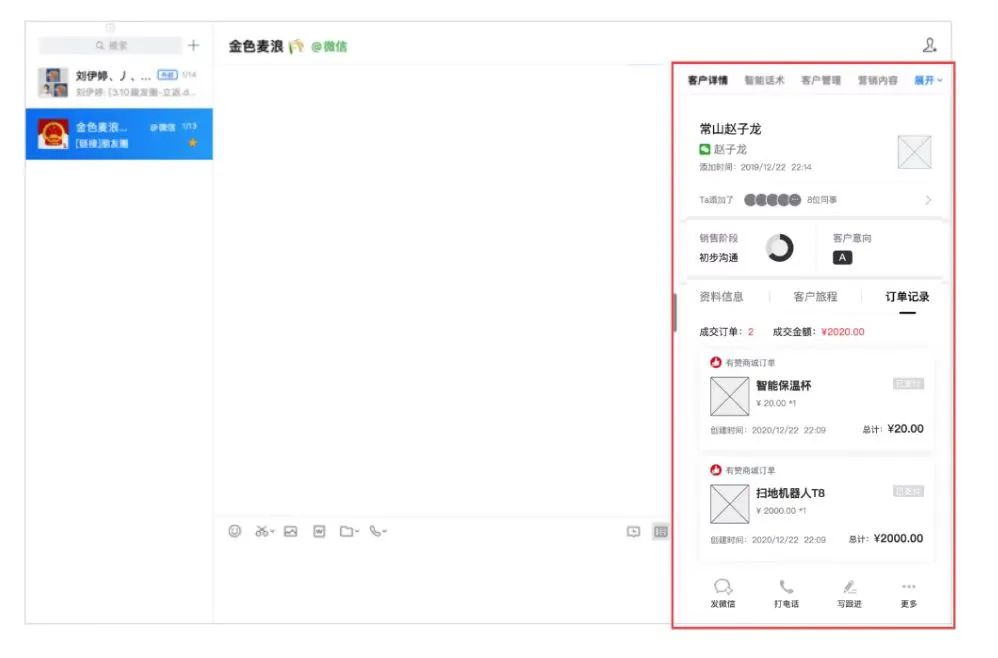Open the 更多 three-dots menu

pyautogui.click(x=908, y=593)
